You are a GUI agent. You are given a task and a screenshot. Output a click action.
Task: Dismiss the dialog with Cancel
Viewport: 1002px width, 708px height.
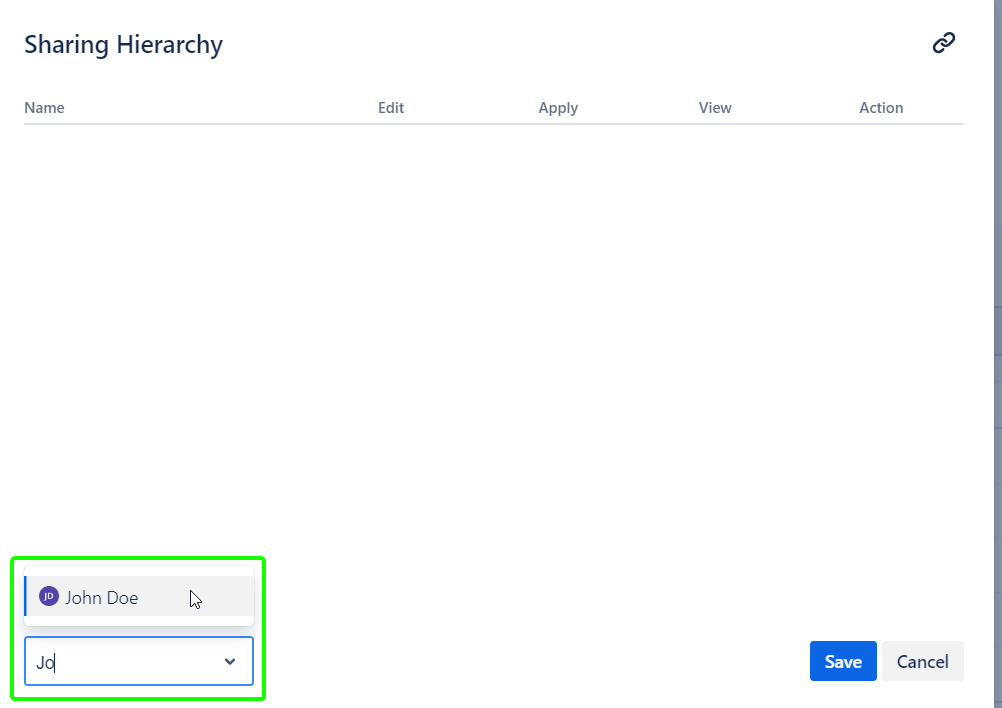pos(922,661)
